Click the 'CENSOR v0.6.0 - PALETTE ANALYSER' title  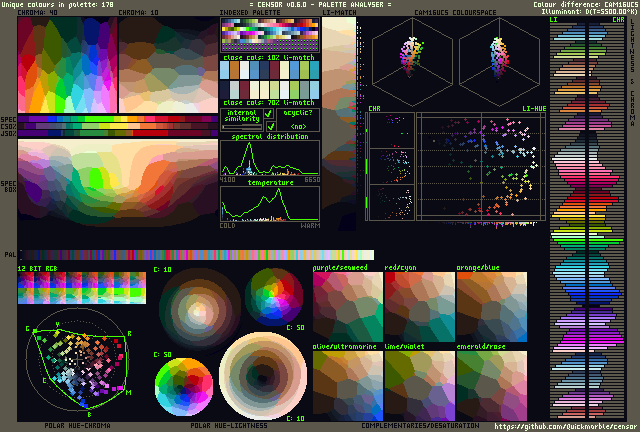320,5
